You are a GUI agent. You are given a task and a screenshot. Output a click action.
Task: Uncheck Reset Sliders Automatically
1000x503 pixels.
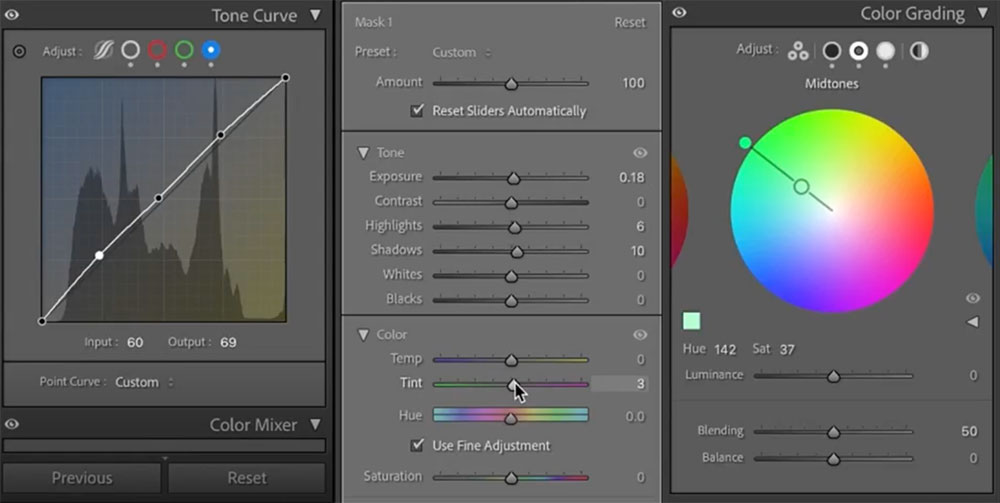pyautogui.click(x=417, y=110)
